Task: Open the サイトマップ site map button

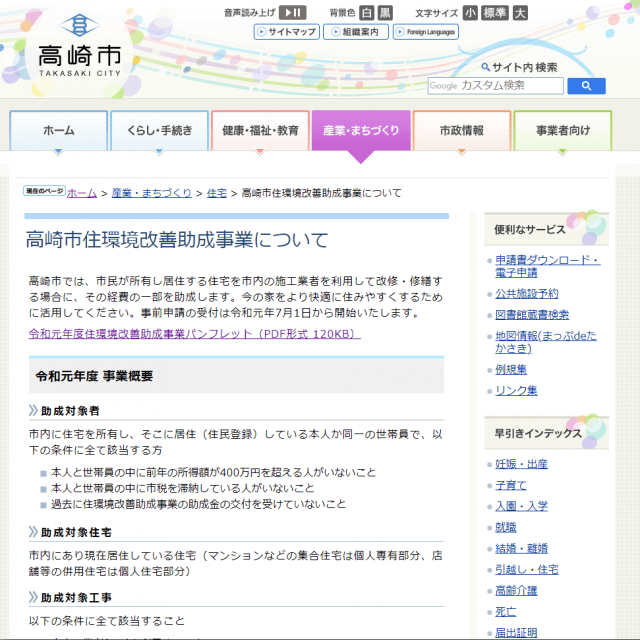Action: click(286, 32)
